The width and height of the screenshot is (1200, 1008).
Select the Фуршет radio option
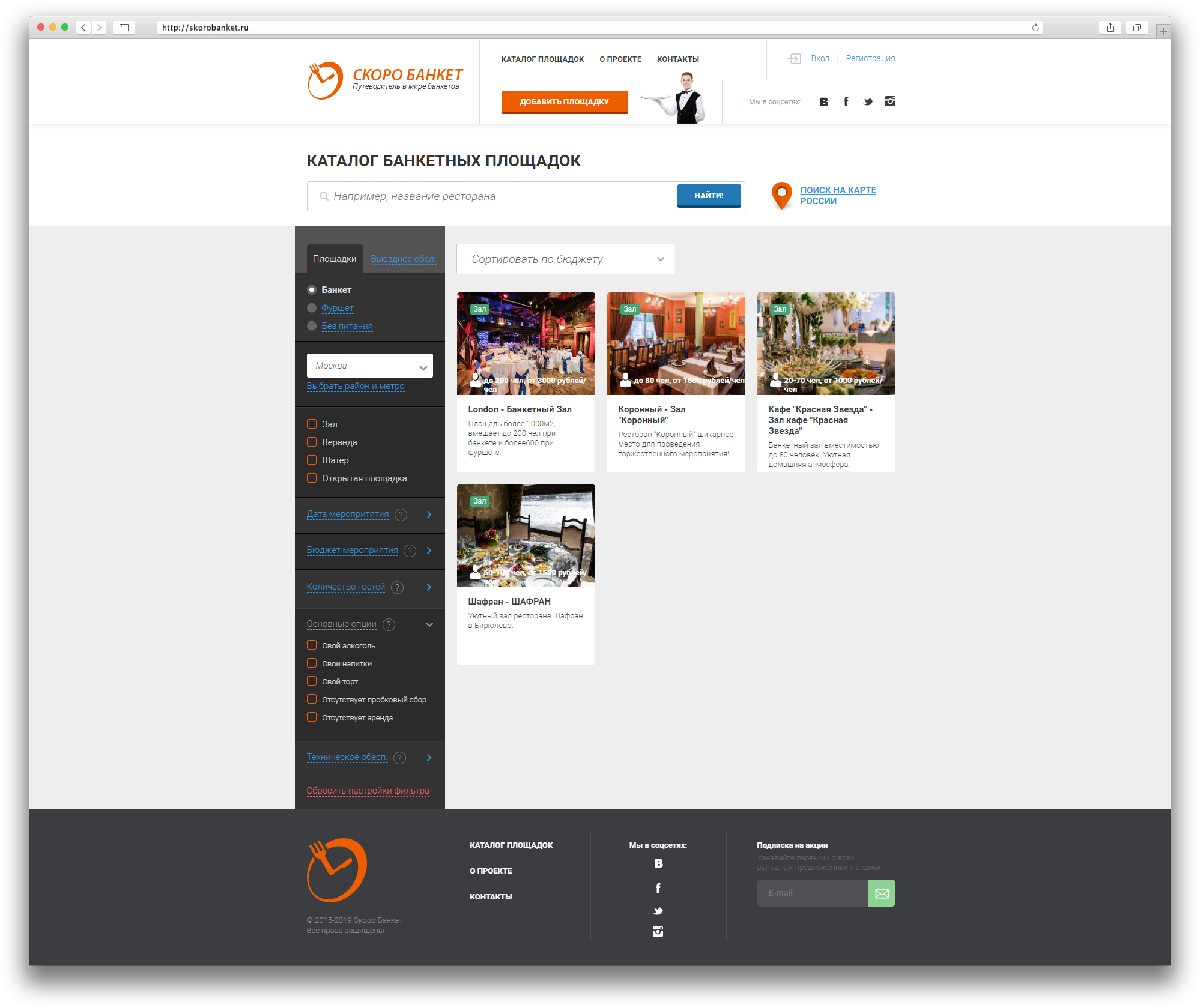pos(312,308)
